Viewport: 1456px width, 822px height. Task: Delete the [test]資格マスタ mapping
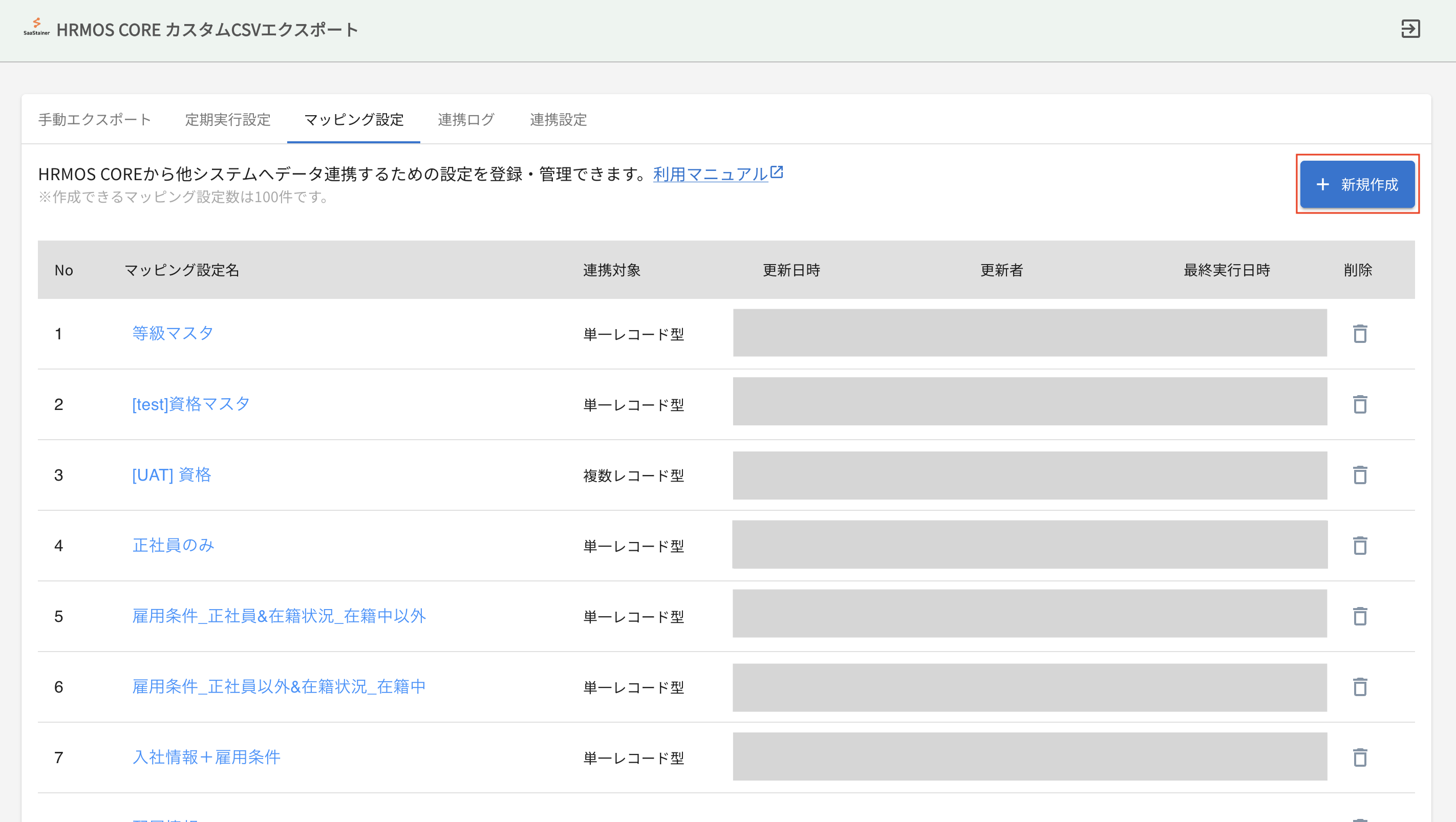(x=1360, y=404)
